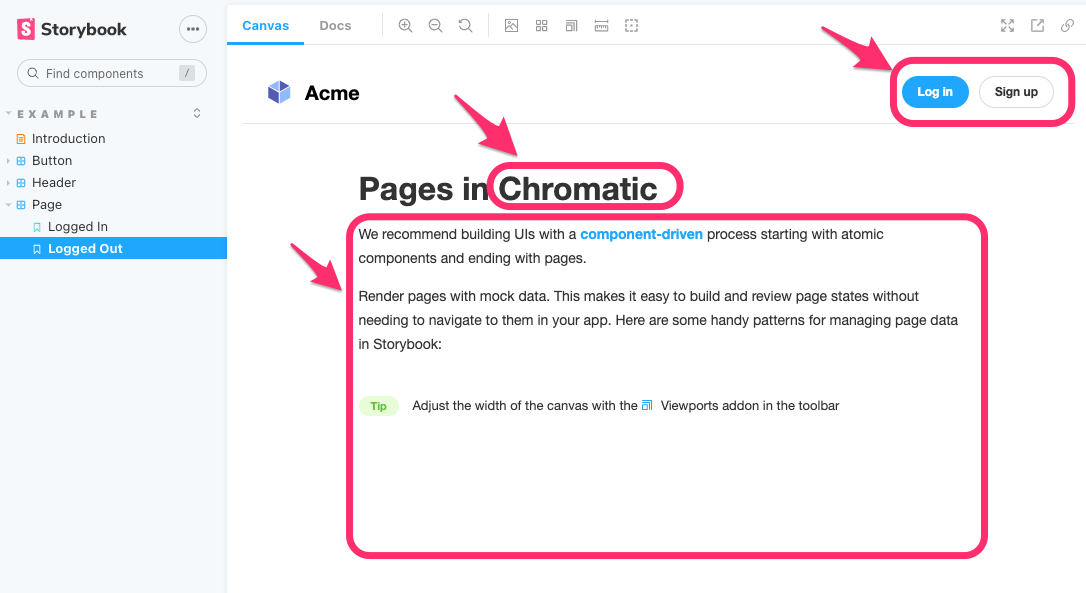The height and width of the screenshot is (593, 1086).
Task: Open the Viewports size toolbar icon
Action: 571,26
